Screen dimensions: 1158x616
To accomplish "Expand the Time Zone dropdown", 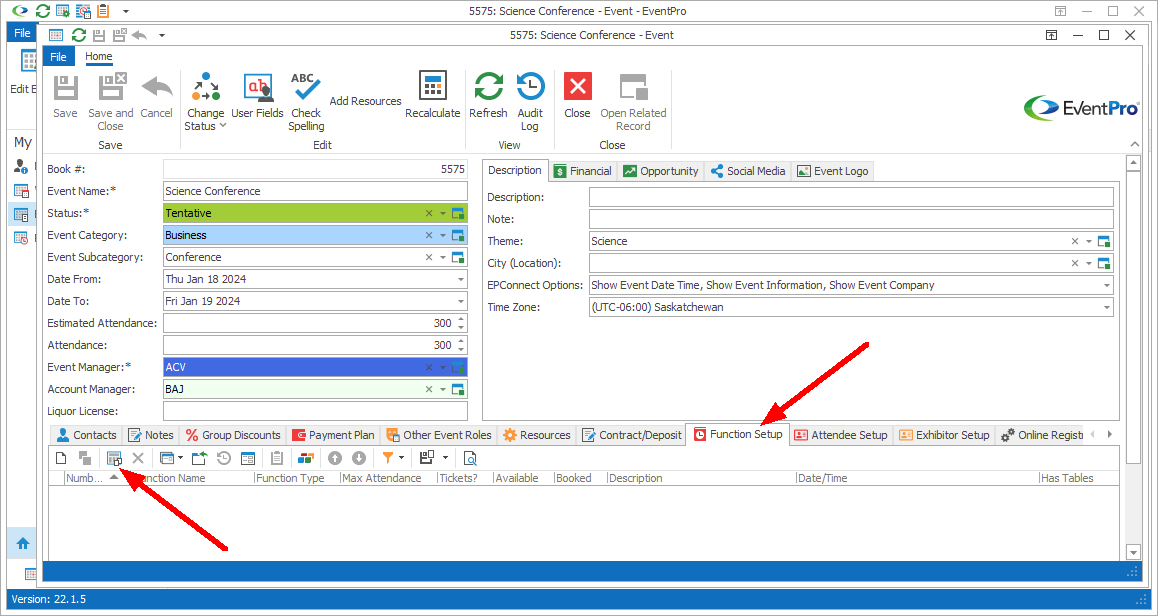I will pyautogui.click(x=1107, y=307).
